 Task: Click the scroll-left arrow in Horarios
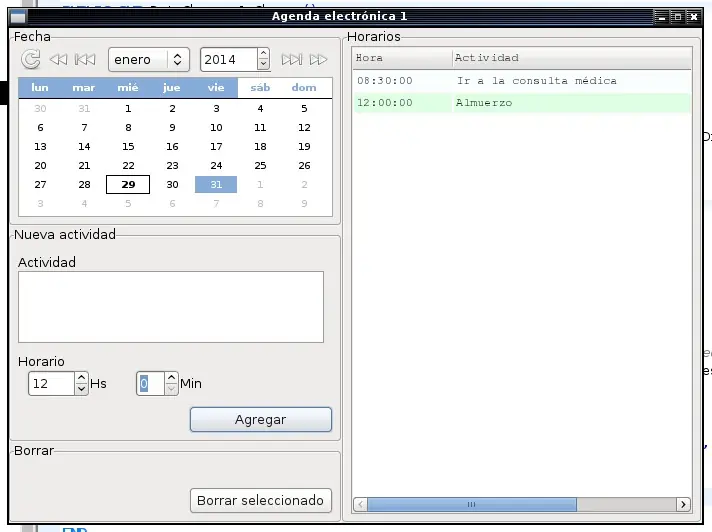point(361,504)
